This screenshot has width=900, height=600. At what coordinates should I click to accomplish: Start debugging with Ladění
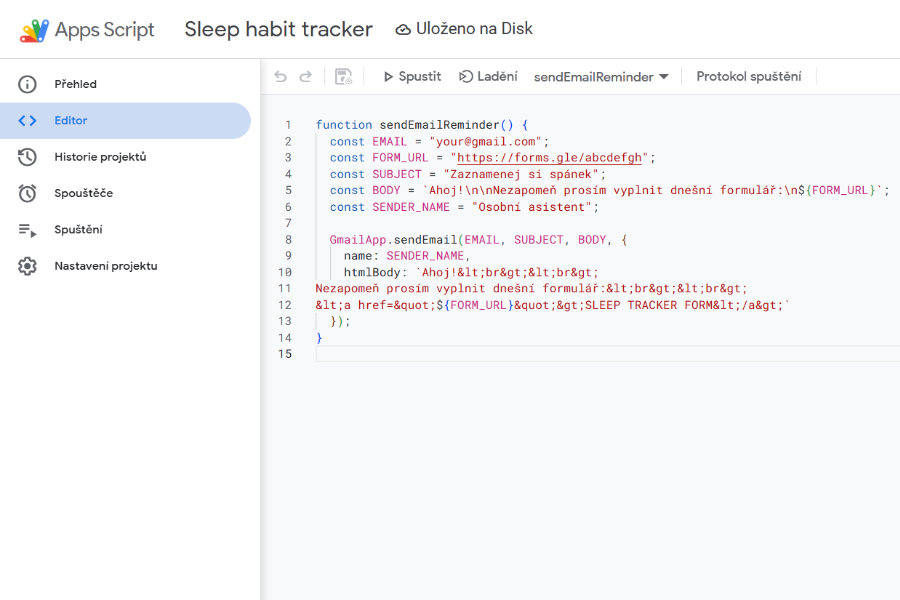(x=487, y=76)
